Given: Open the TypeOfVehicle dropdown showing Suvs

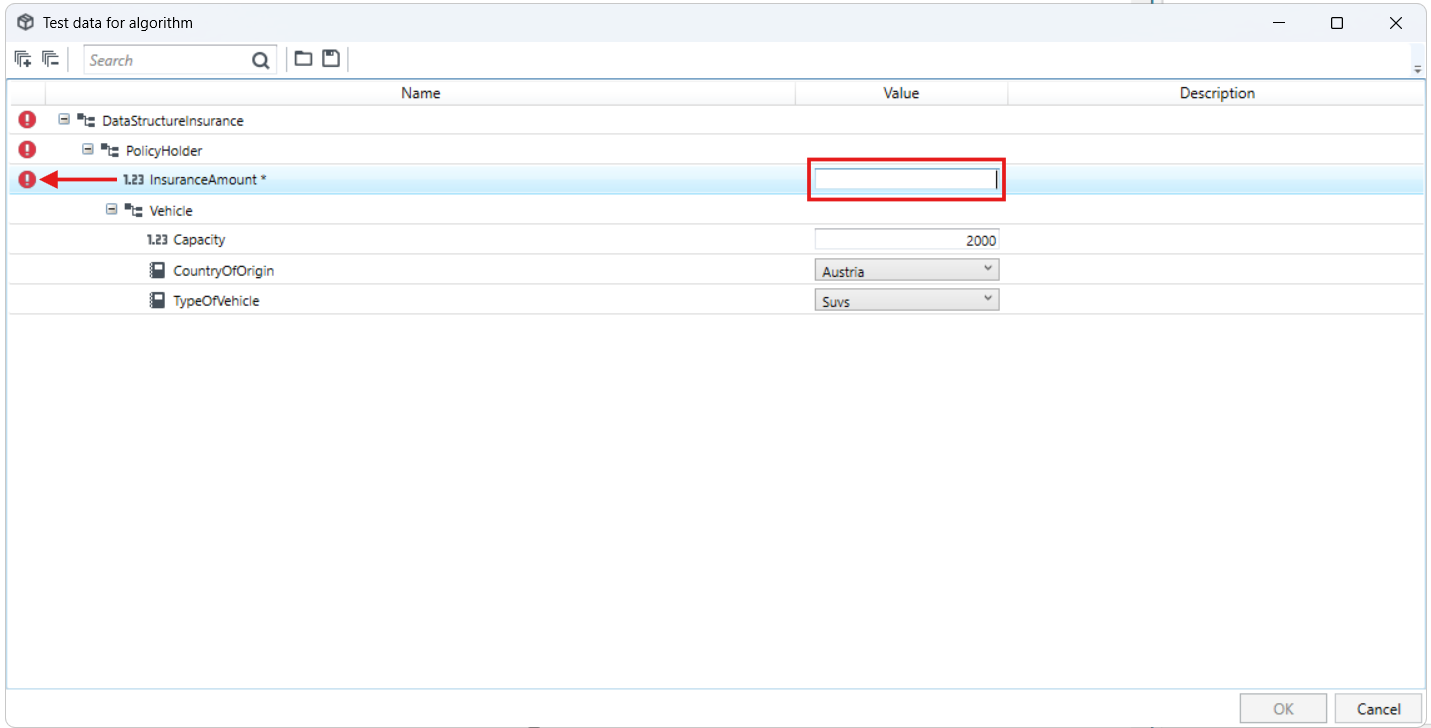Looking at the screenshot, I should 907,300.
